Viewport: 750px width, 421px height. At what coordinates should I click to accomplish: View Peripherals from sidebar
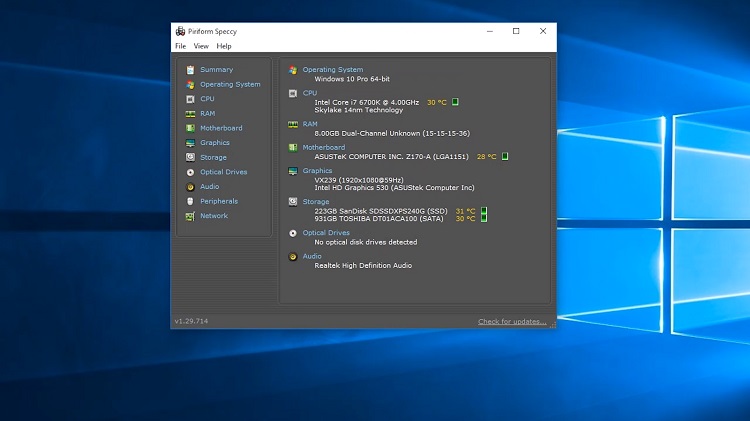click(219, 201)
